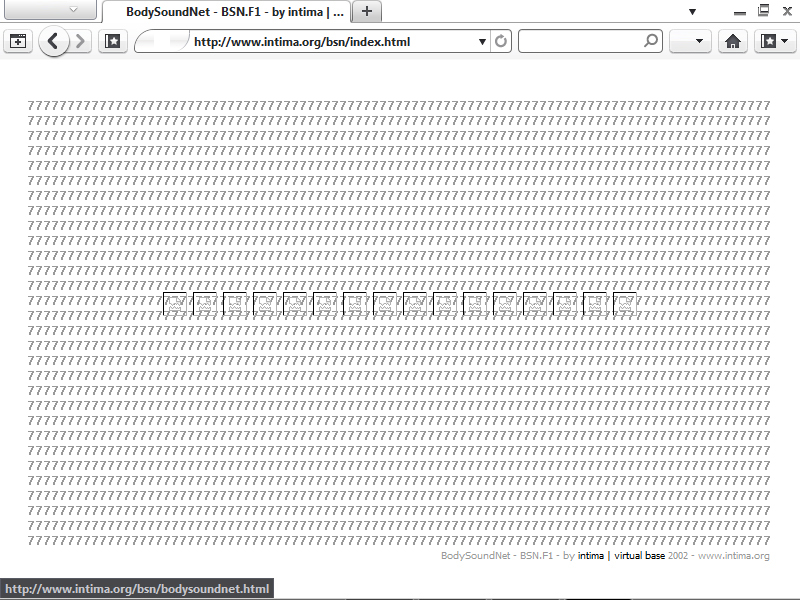Screen dimensions: 800x600
Task: Click the Home icon in toolbar
Action: pos(733,42)
